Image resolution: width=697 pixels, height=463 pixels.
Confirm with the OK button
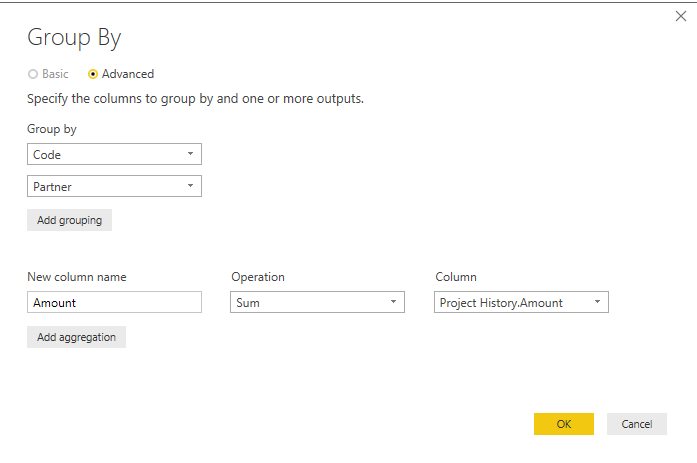click(564, 424)
